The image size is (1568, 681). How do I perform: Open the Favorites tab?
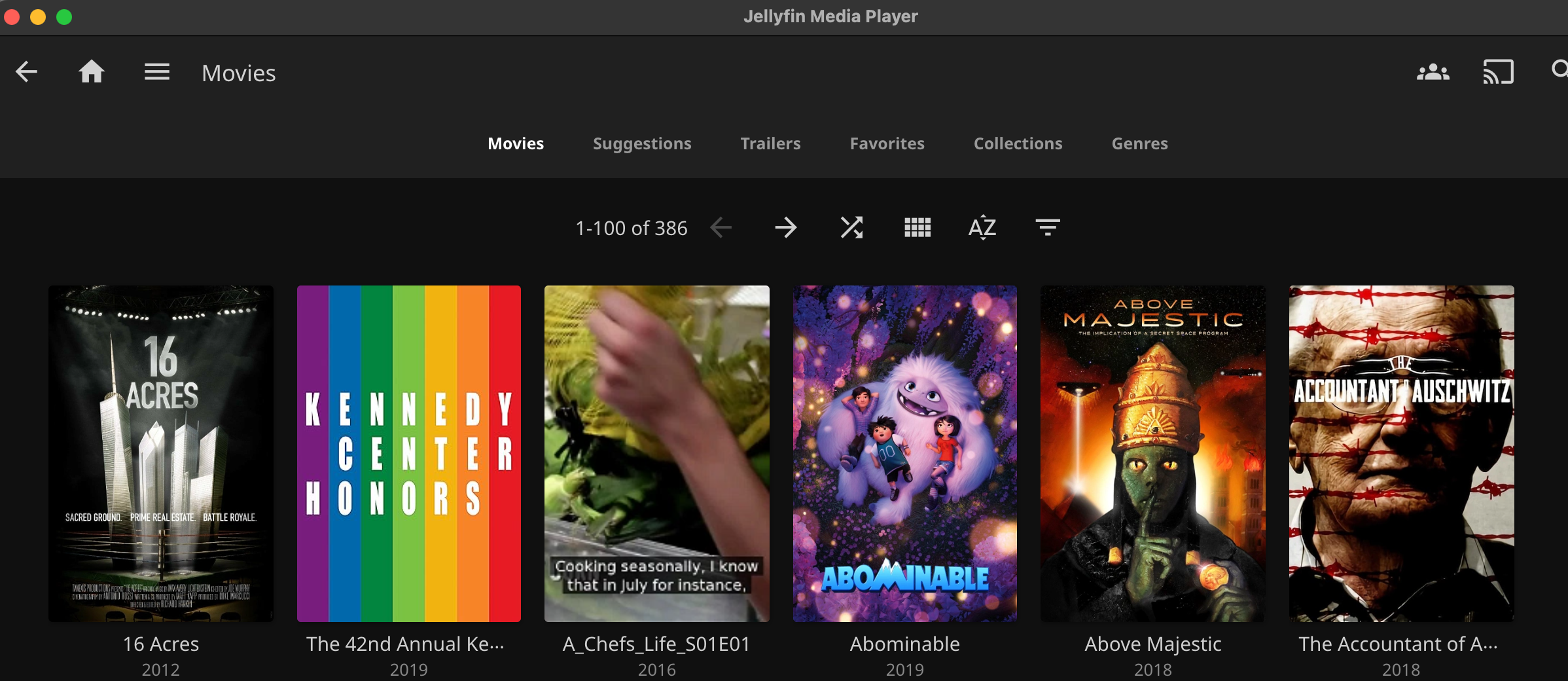[x=887, y=143]
